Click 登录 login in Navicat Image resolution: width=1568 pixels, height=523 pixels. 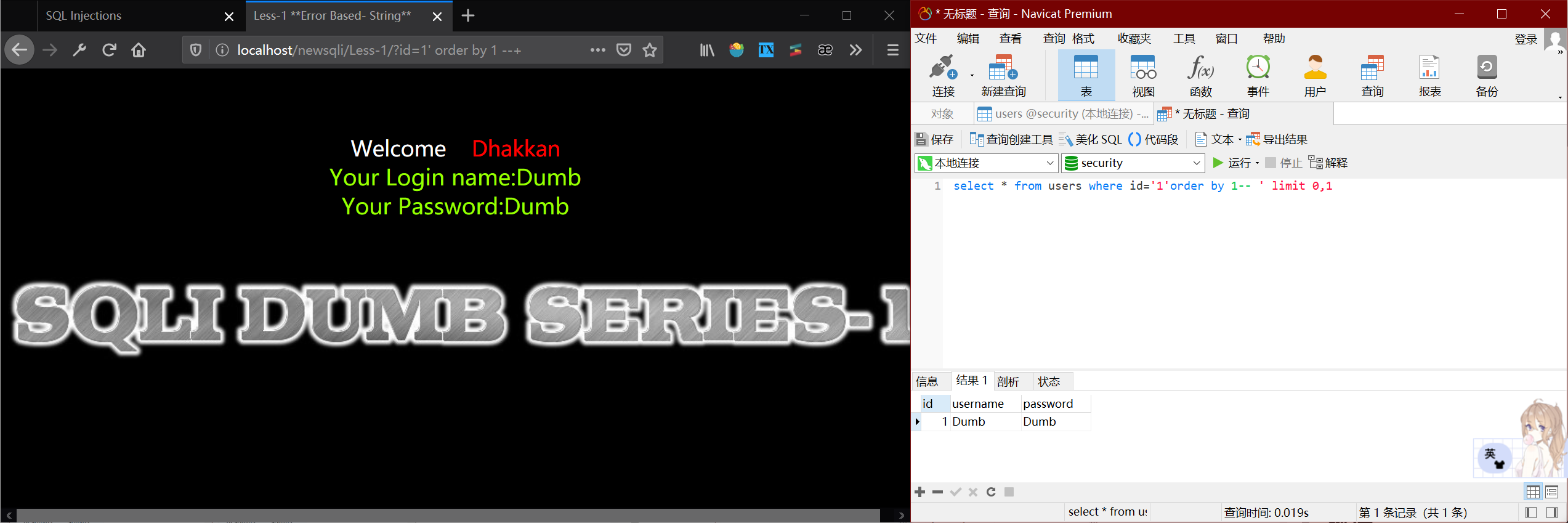pyautogui.click(x=1526, y=39)
